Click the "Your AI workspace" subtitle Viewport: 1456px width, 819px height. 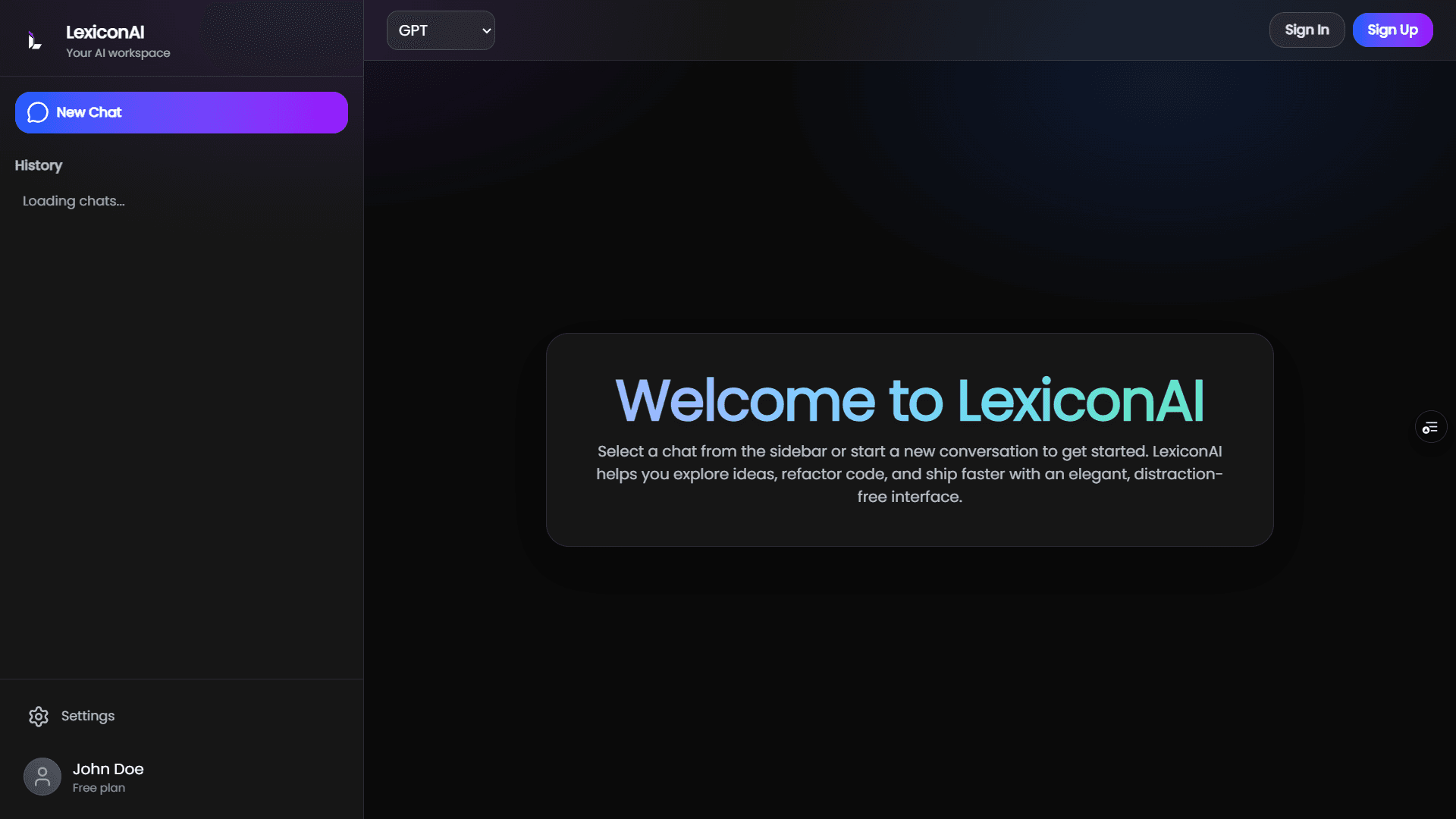[118, 53]
